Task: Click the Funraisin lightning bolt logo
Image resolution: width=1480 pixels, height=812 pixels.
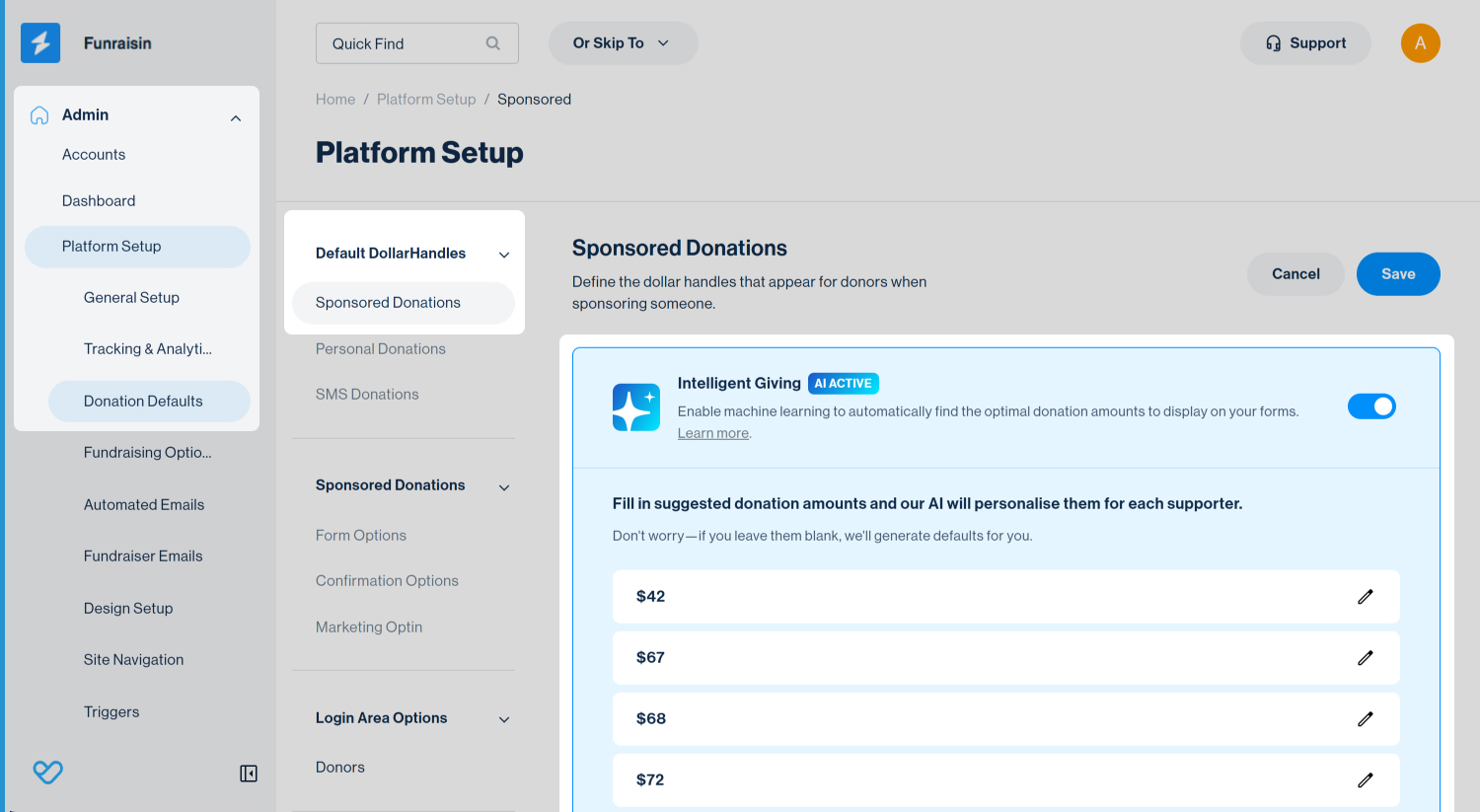Action: coord(40,43)
